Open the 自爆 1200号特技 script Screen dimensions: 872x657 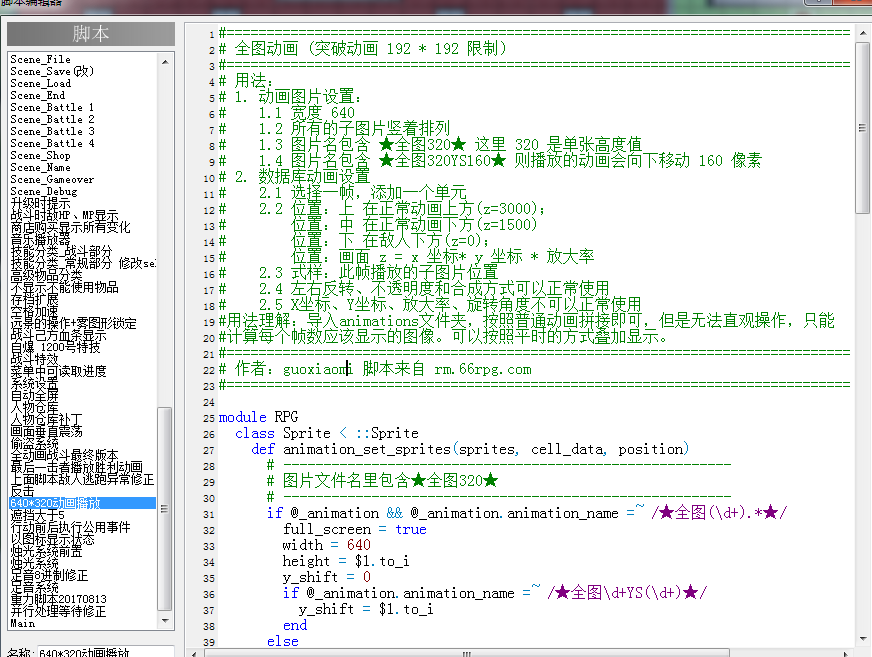tap(56, 347)
